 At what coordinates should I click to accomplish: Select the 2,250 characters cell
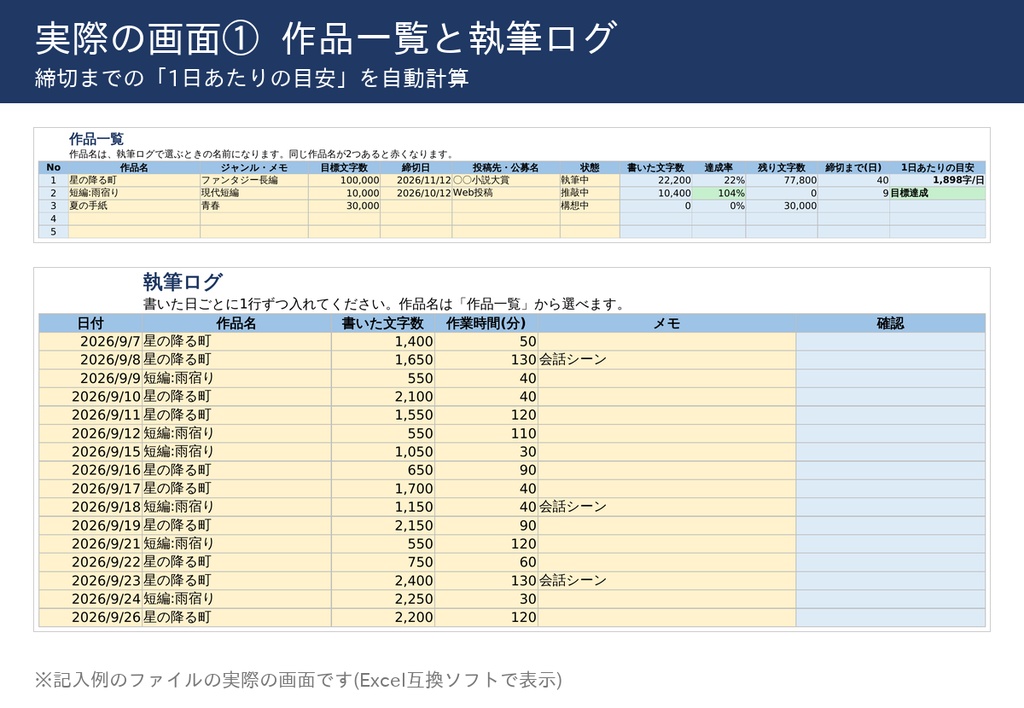click(383, 599)
